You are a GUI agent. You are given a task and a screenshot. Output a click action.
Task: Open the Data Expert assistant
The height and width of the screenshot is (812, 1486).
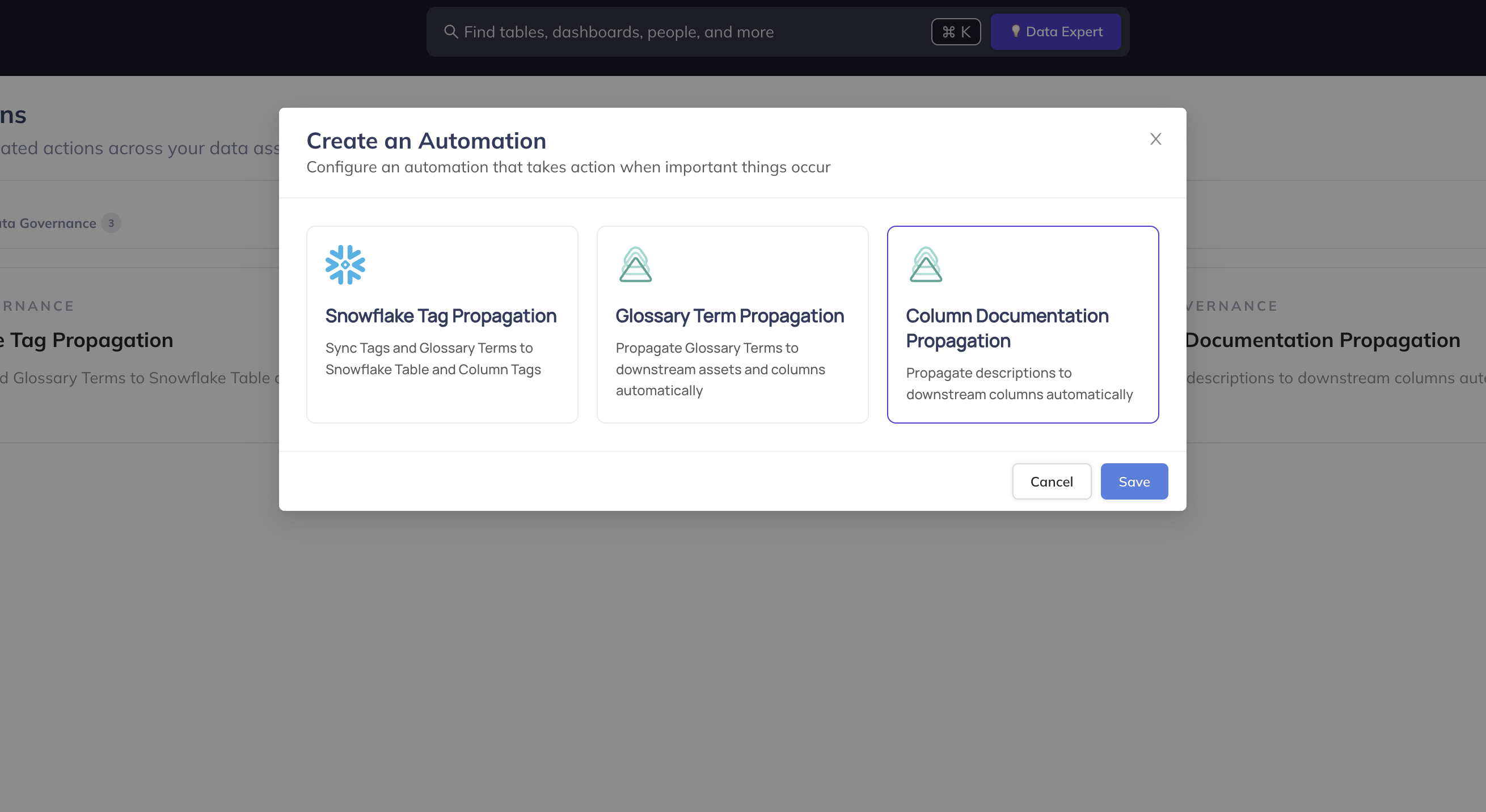1055,32
